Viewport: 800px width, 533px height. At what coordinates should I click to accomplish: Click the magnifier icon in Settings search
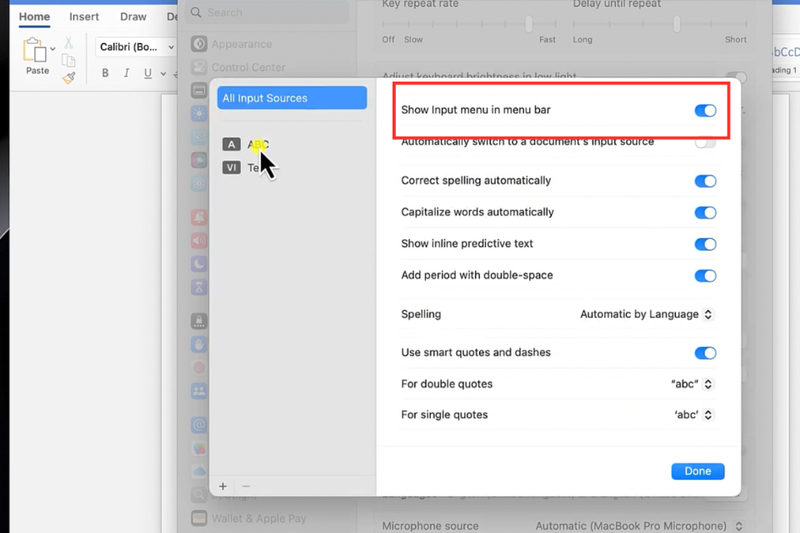coord(196,12)
